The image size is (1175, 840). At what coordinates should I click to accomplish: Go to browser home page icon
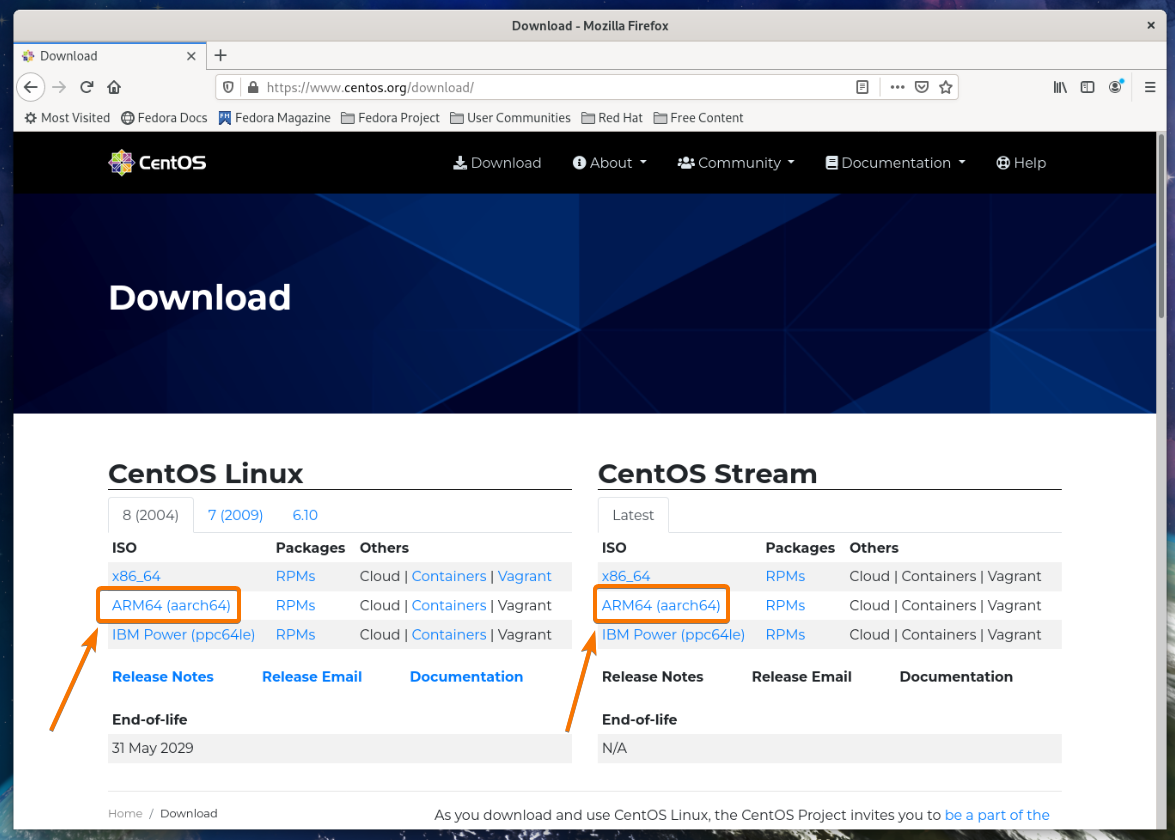114,87
